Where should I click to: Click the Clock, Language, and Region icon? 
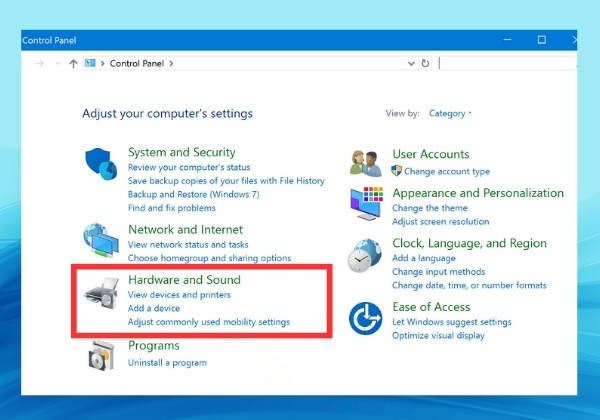(x=365, y=255)
